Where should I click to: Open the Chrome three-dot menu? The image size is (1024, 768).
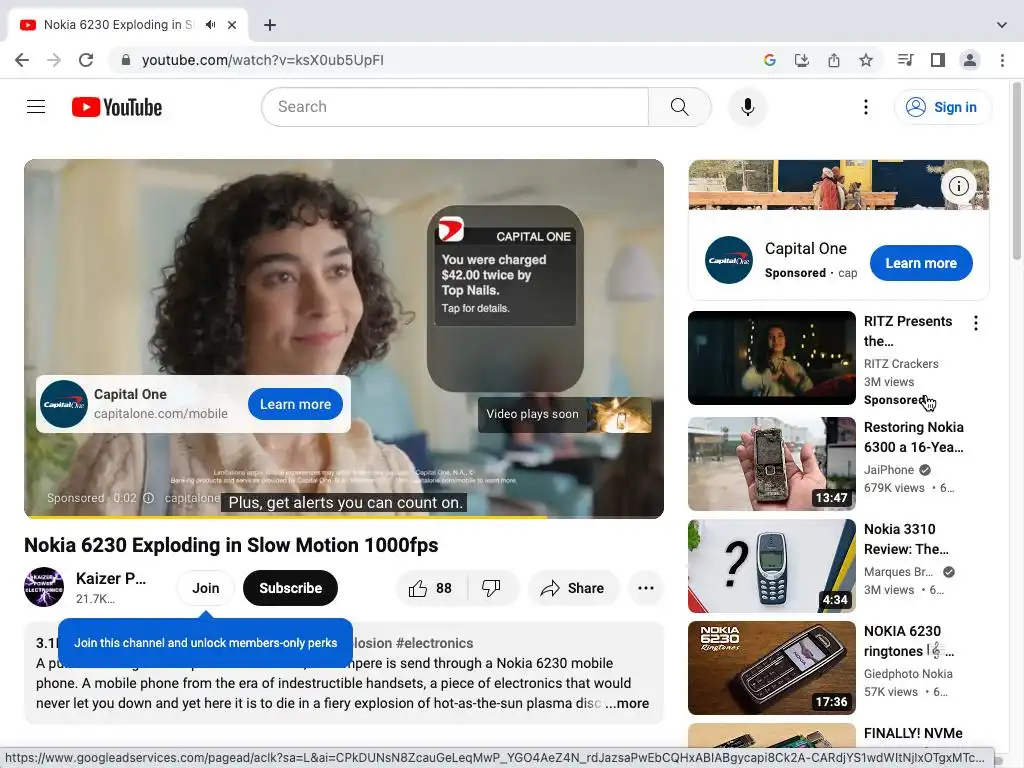click(1002, 60)
